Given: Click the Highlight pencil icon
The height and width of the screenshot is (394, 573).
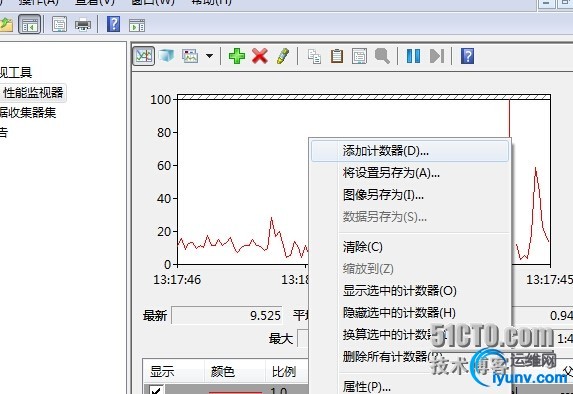Looking at the screenshot, I should (282, 56).
